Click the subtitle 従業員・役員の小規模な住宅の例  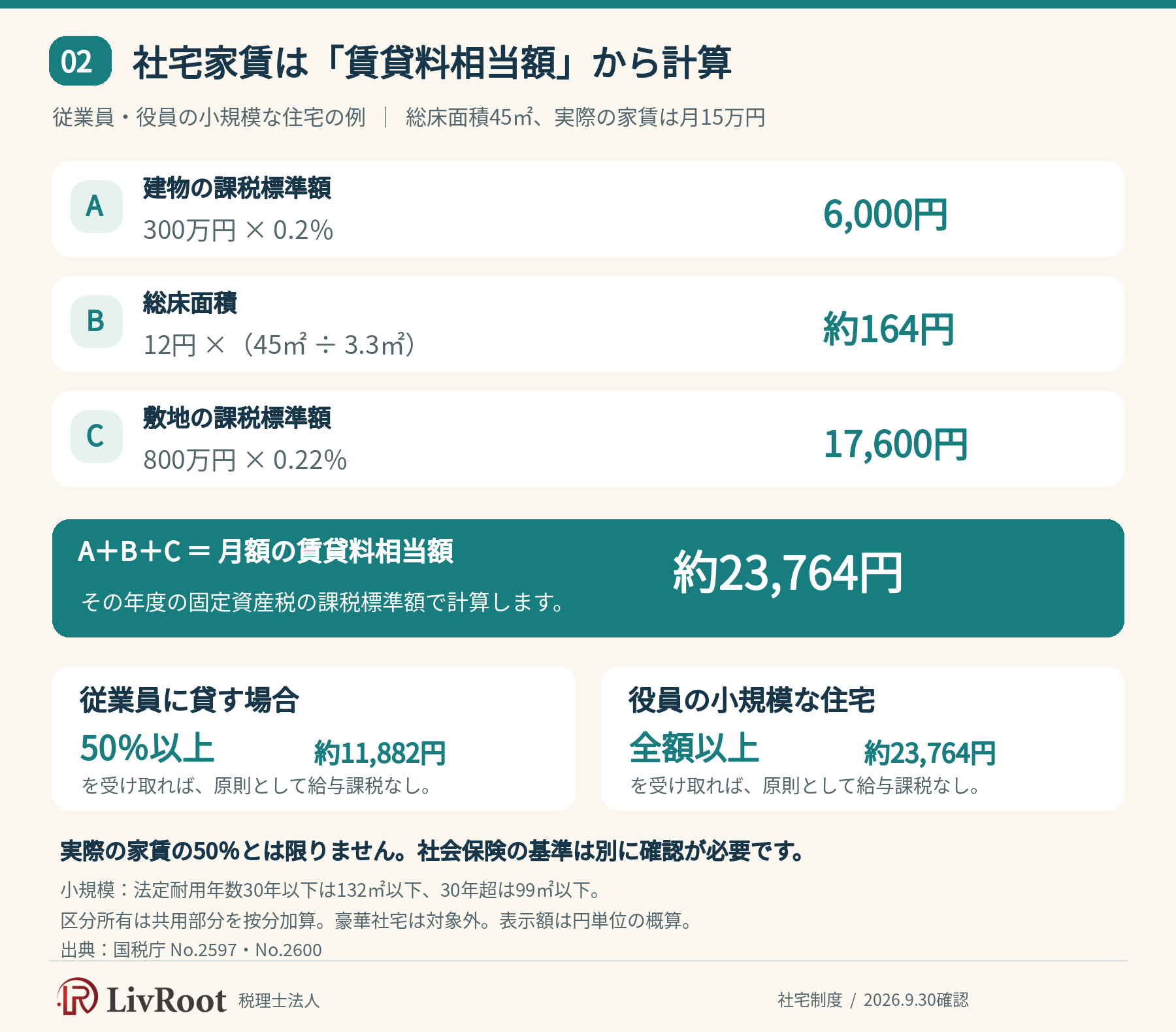coord(209,118)
